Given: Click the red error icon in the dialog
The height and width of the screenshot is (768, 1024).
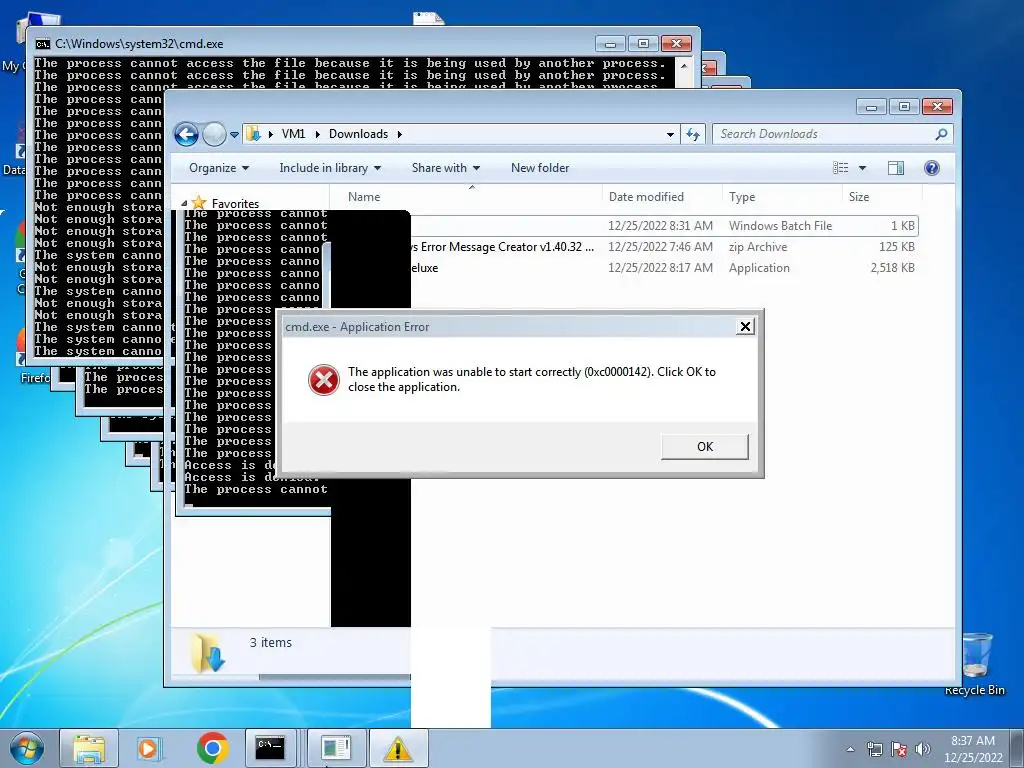Looking at the screenshot, I should pos(324,379).
